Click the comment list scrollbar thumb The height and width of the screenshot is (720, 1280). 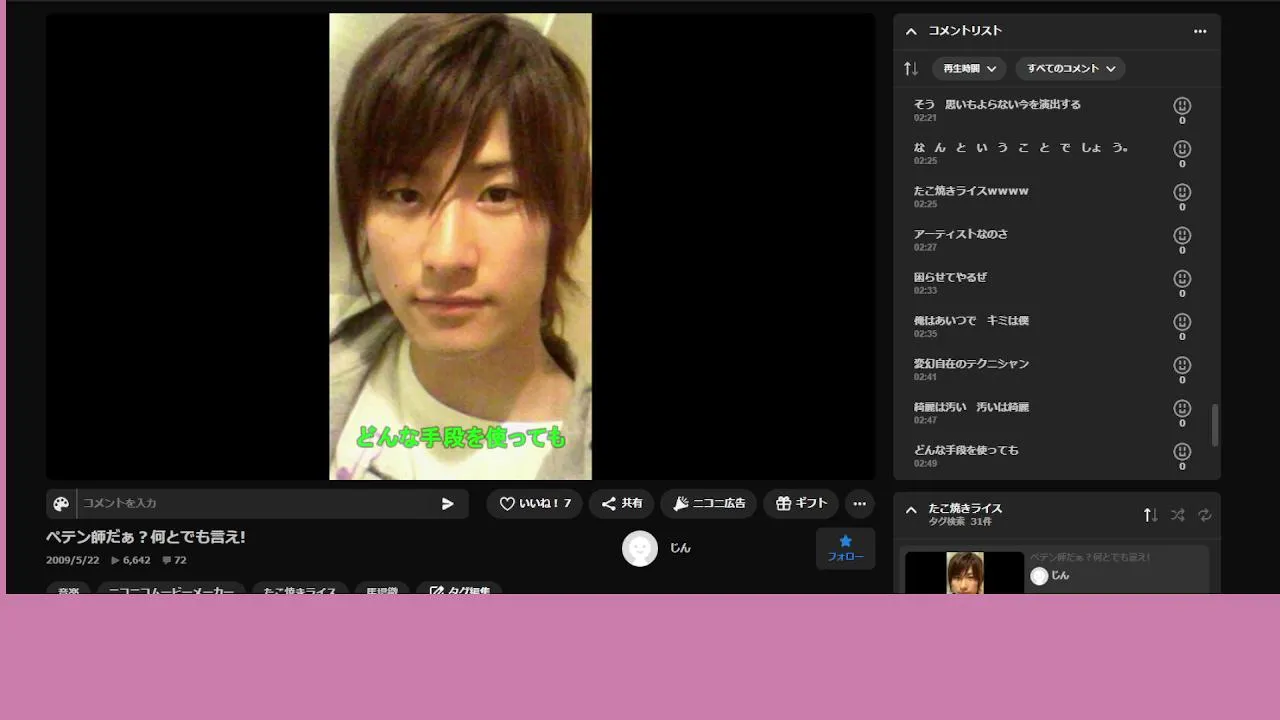[1215, 425]
